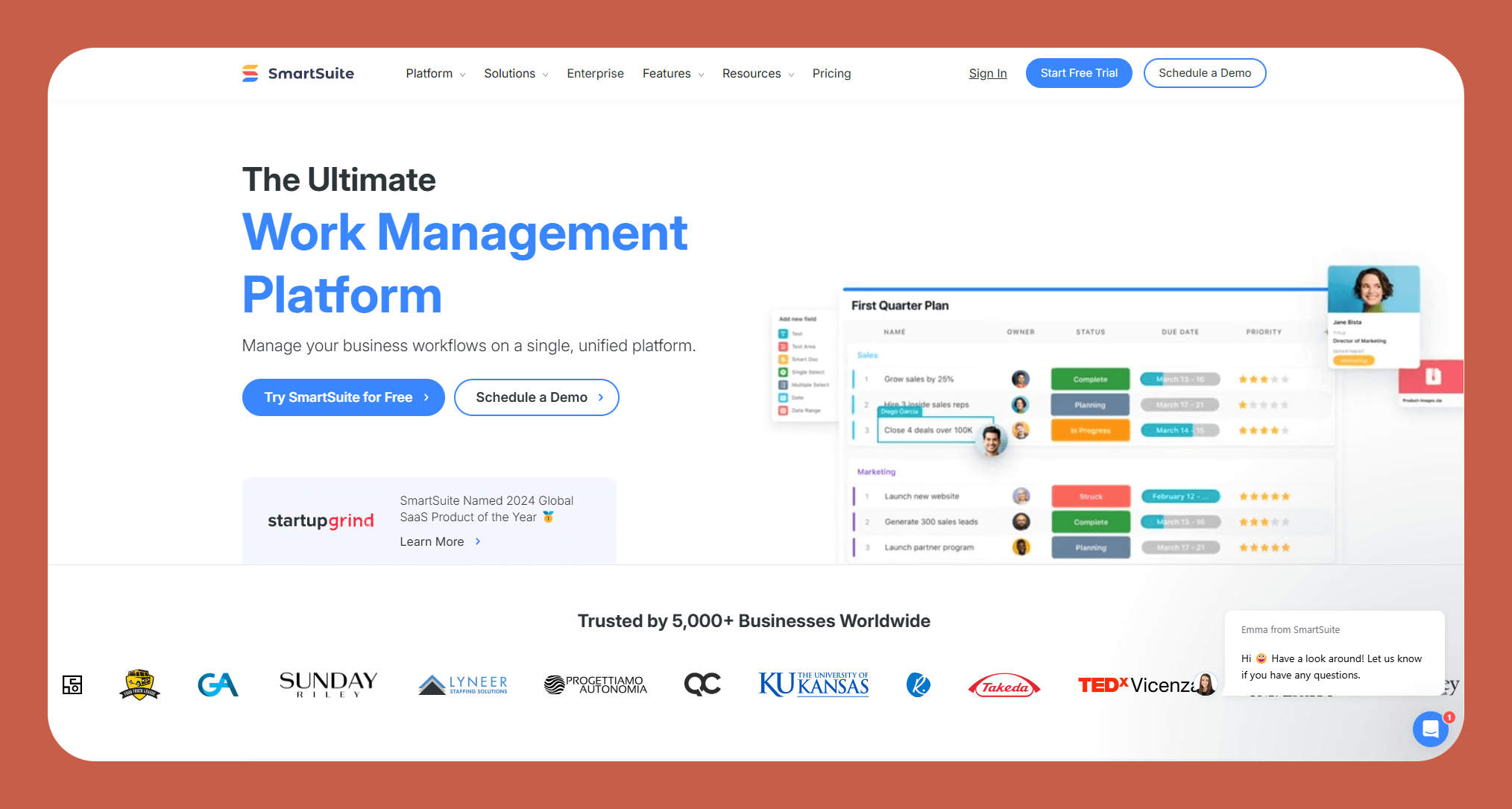This screenshot has width=1512, height=809.
Task: Click the SmartSuite wordmark
Action: [x=311, y=73]
